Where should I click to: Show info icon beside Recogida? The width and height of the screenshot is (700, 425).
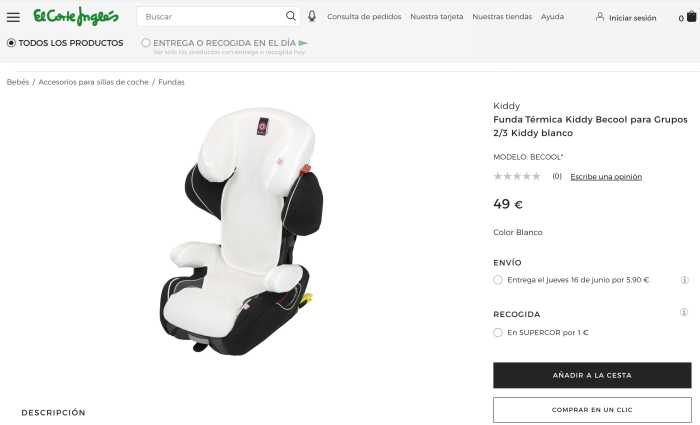tap(683, 312)
